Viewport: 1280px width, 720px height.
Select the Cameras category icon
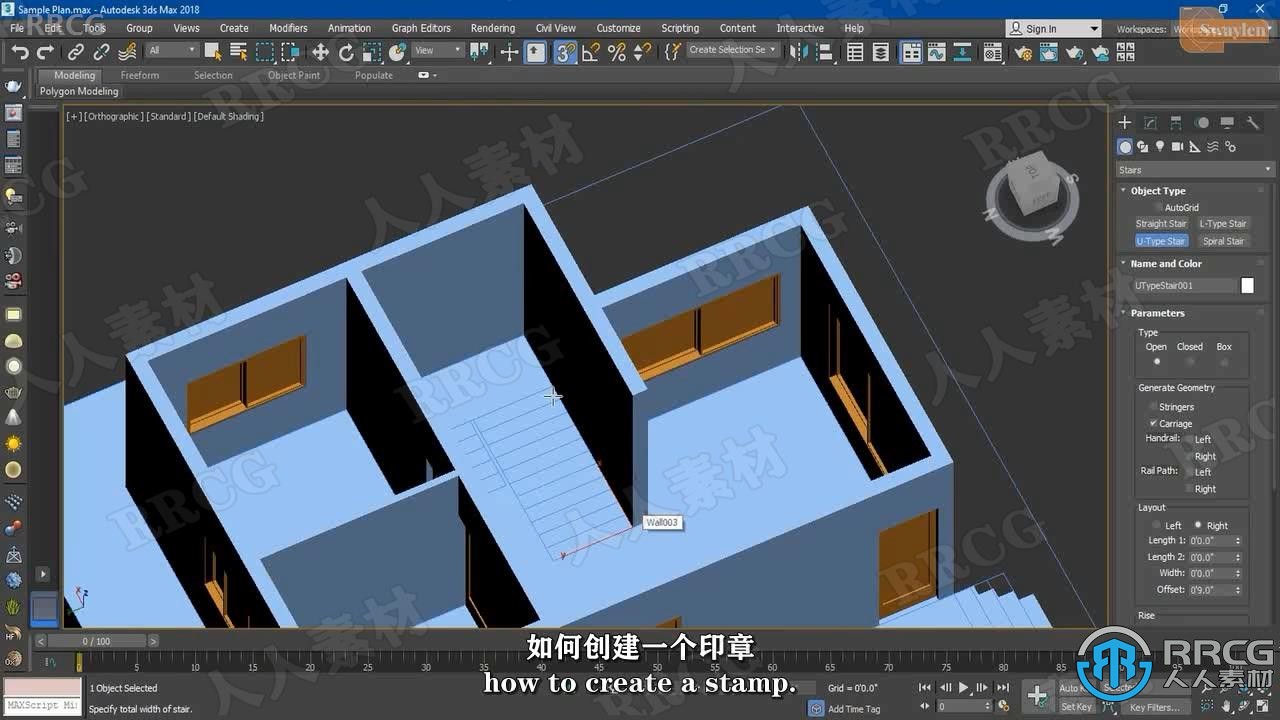(x=1177, y=147)
